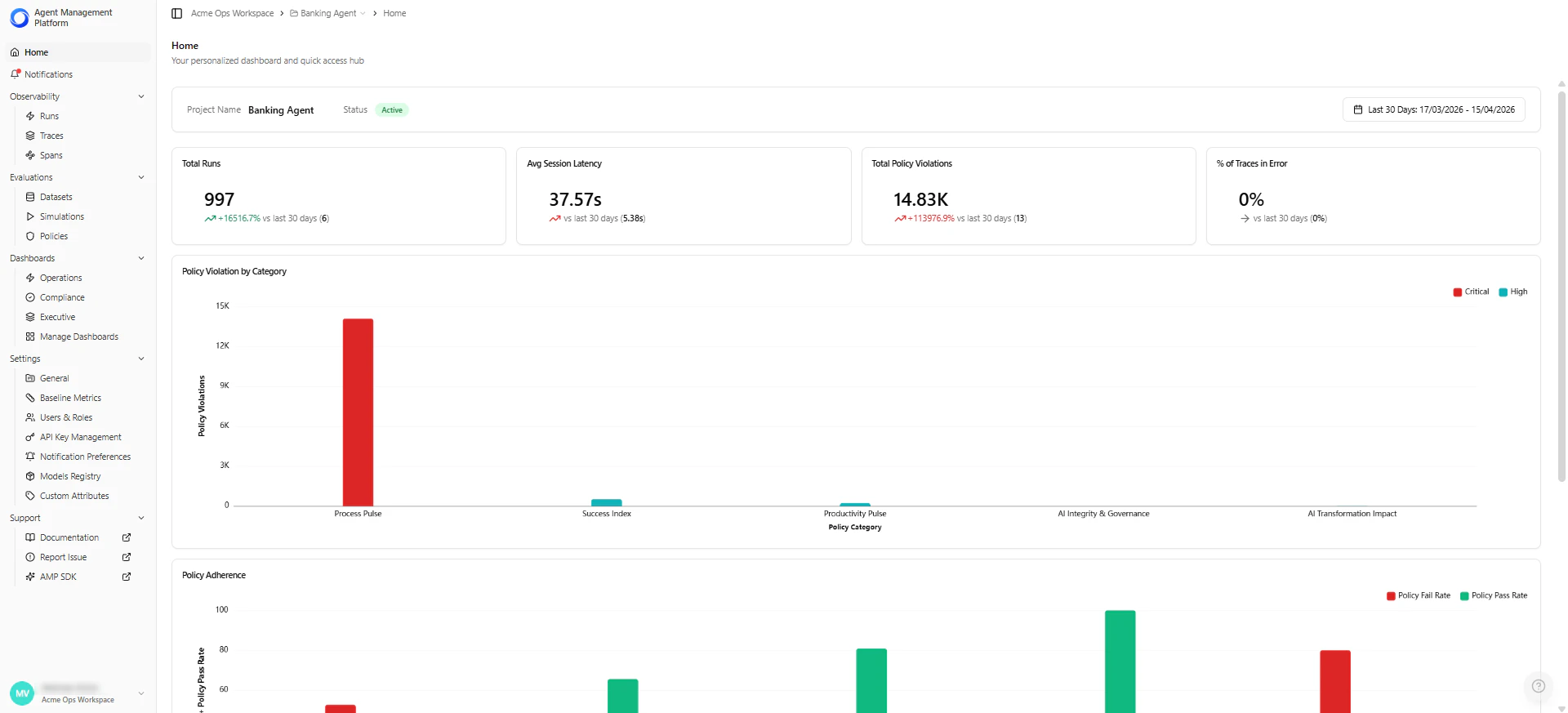Open the Last 30 Days date picker
The image size is (1568, 713).
coord(1433,109)
